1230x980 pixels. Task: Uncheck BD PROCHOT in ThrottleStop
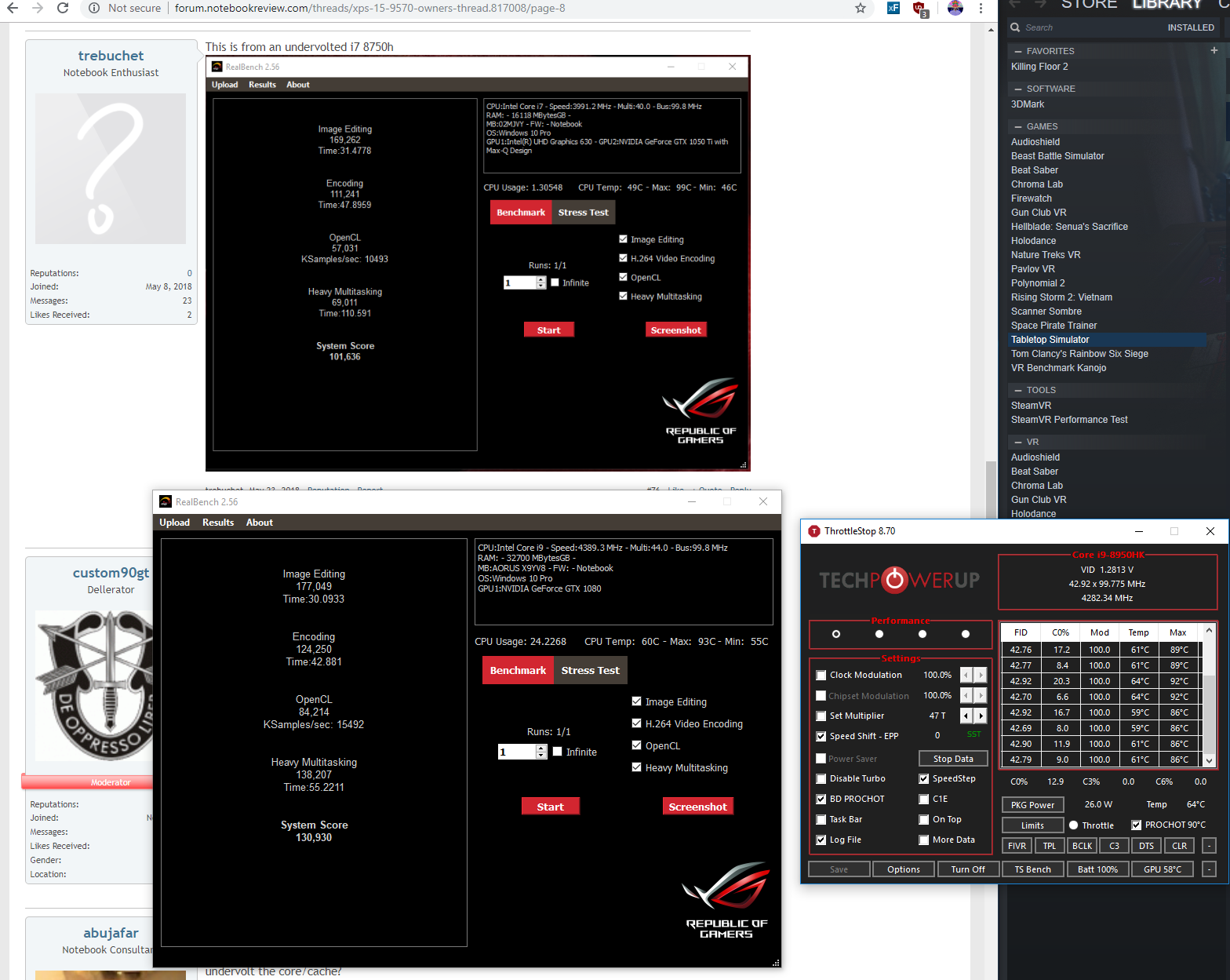pyautogui.click(x=821, y=799)
